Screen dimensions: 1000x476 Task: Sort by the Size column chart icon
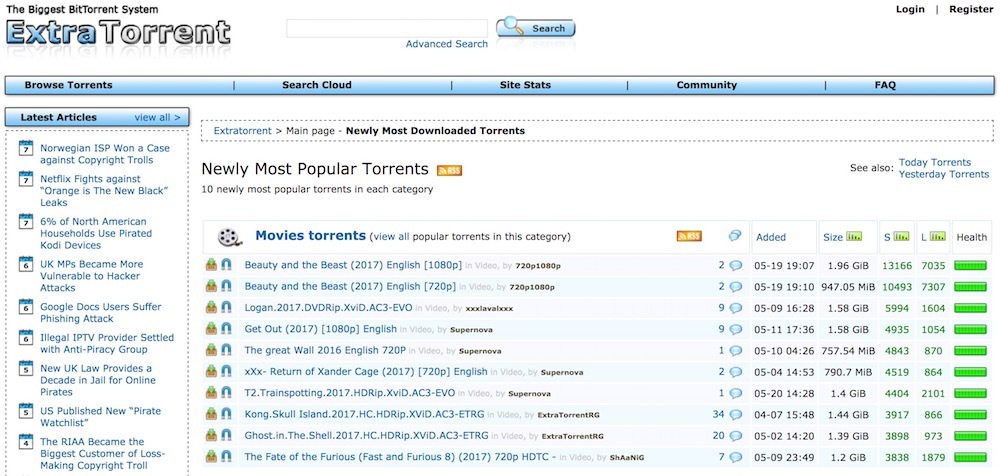click(854, 237)
